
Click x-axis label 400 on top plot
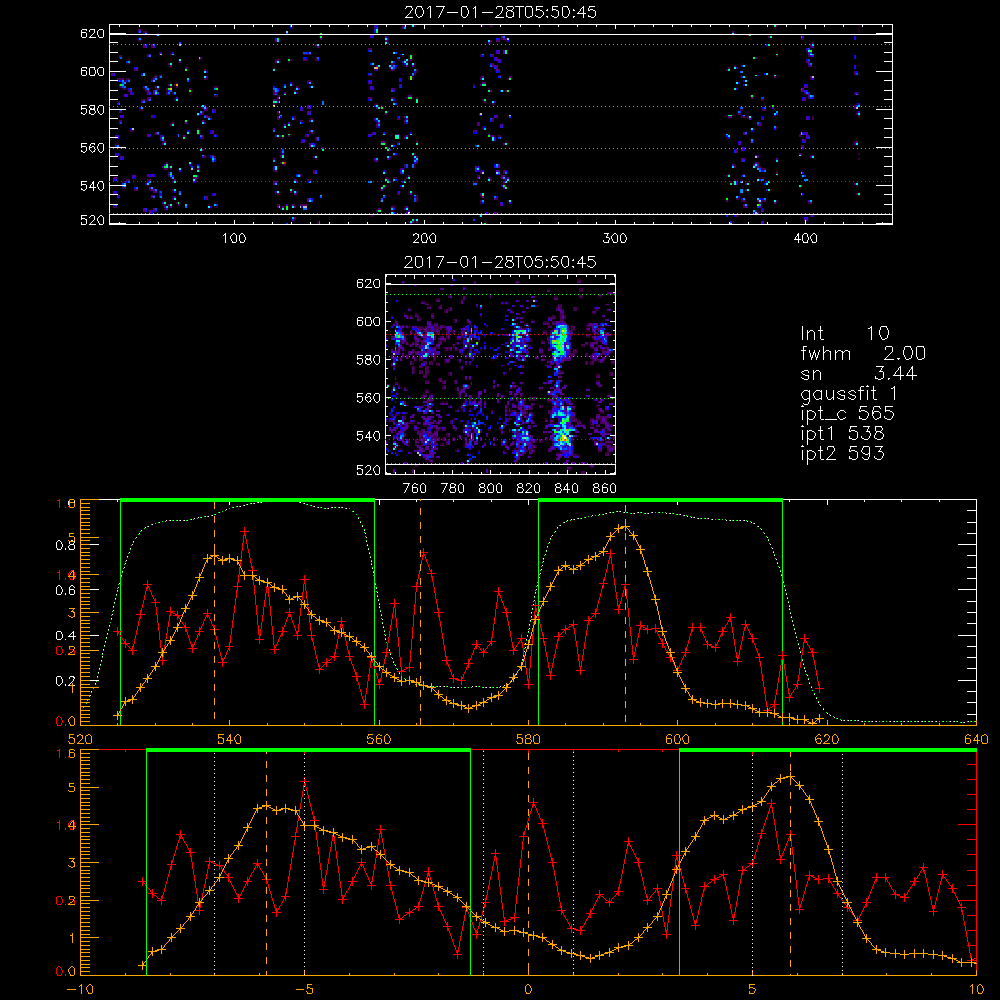point(805,239)
